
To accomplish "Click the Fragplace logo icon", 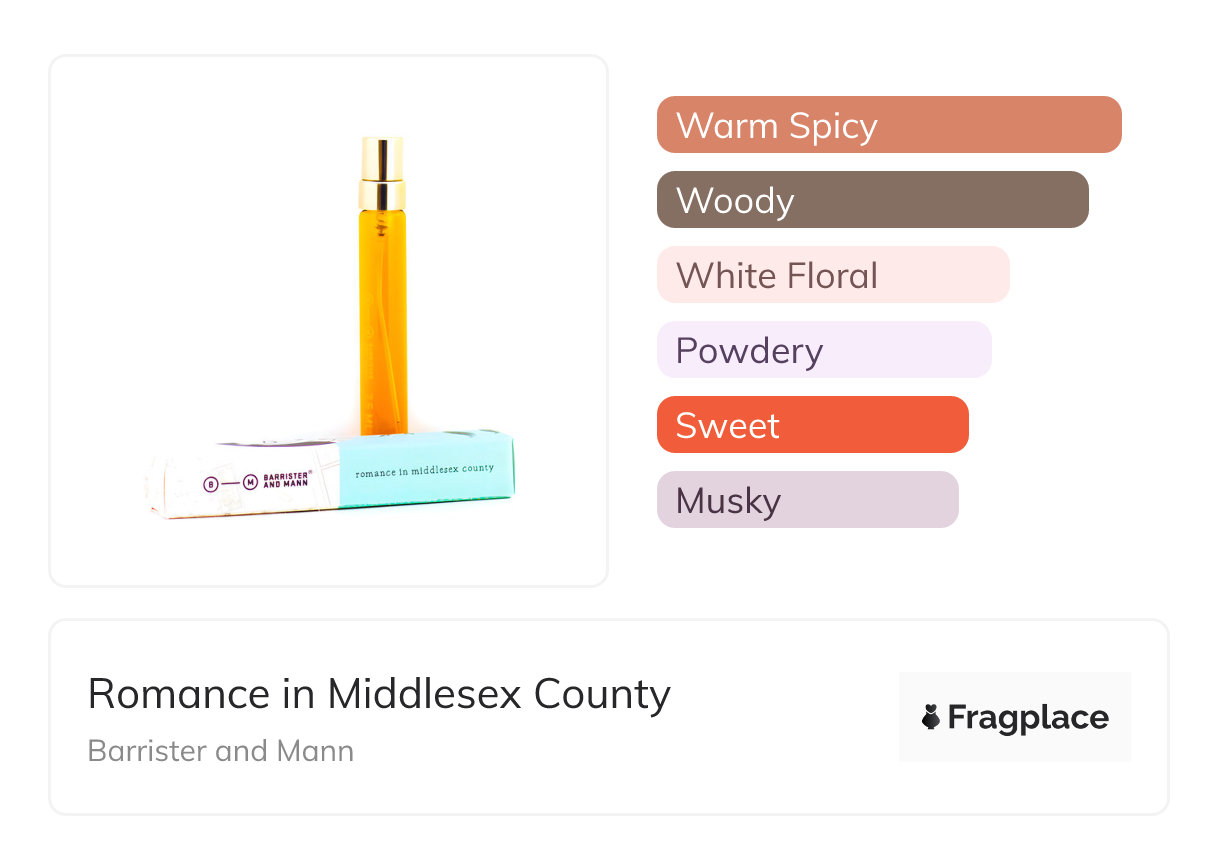I will [x=931, y=717].
